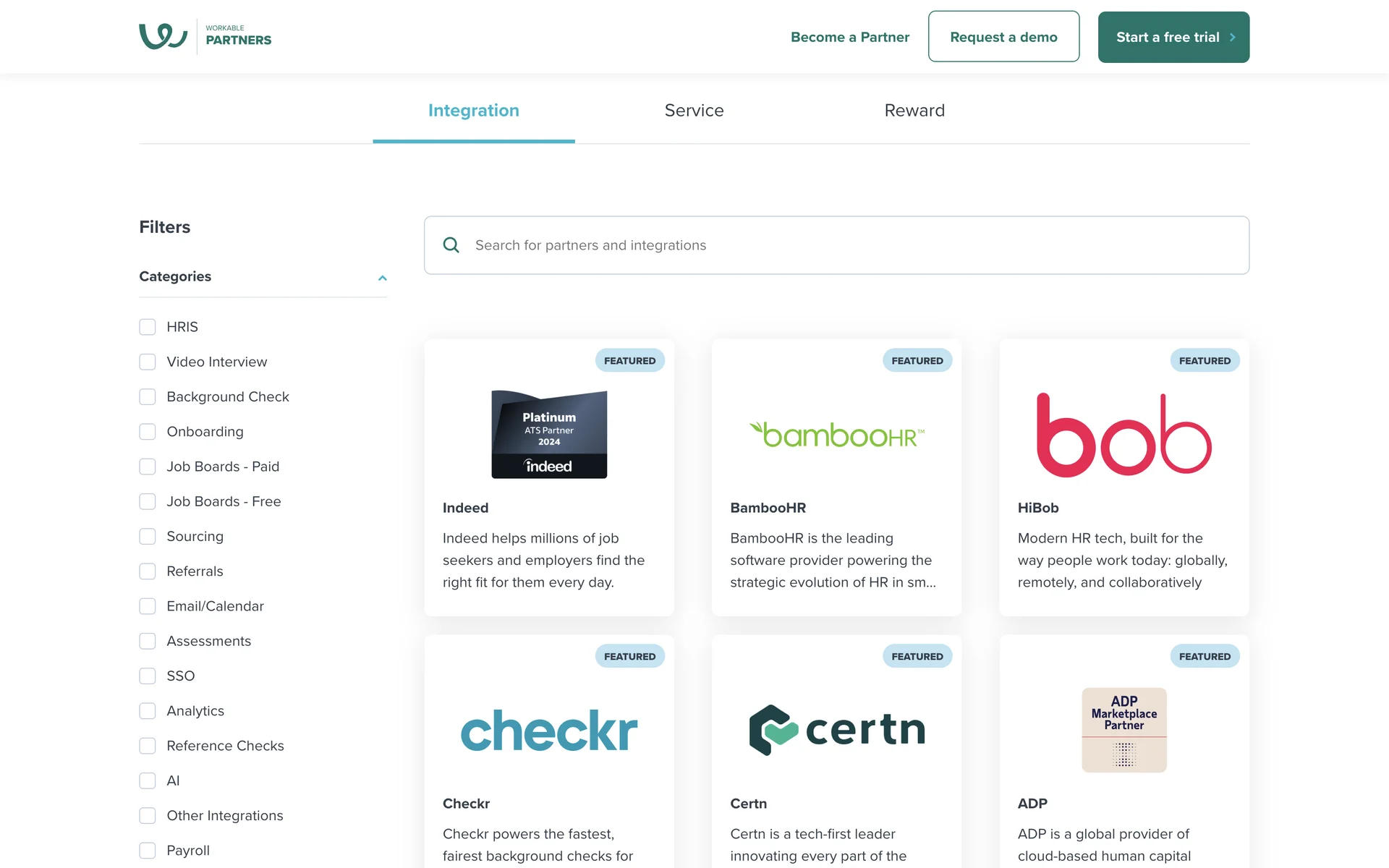Switch to the Service tab

(x=694, y=111)
